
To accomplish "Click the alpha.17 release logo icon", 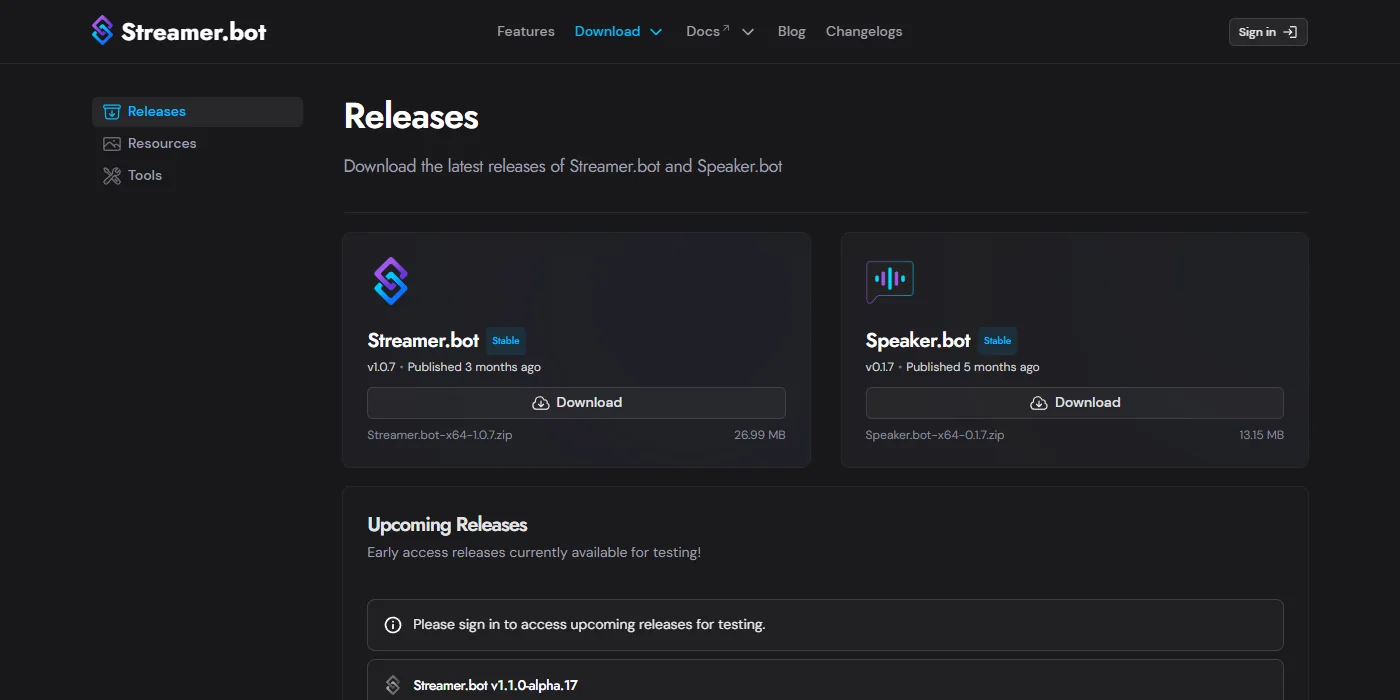I will pyautogui.click(x=393, y=686).
